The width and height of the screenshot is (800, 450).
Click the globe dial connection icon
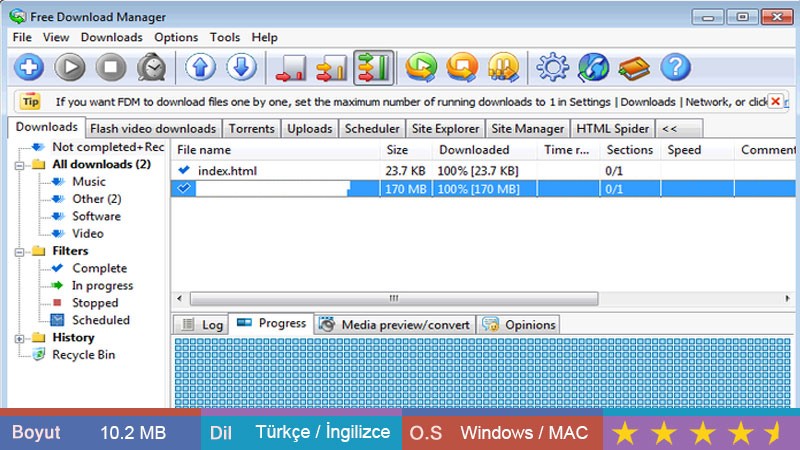click(593, 67)
